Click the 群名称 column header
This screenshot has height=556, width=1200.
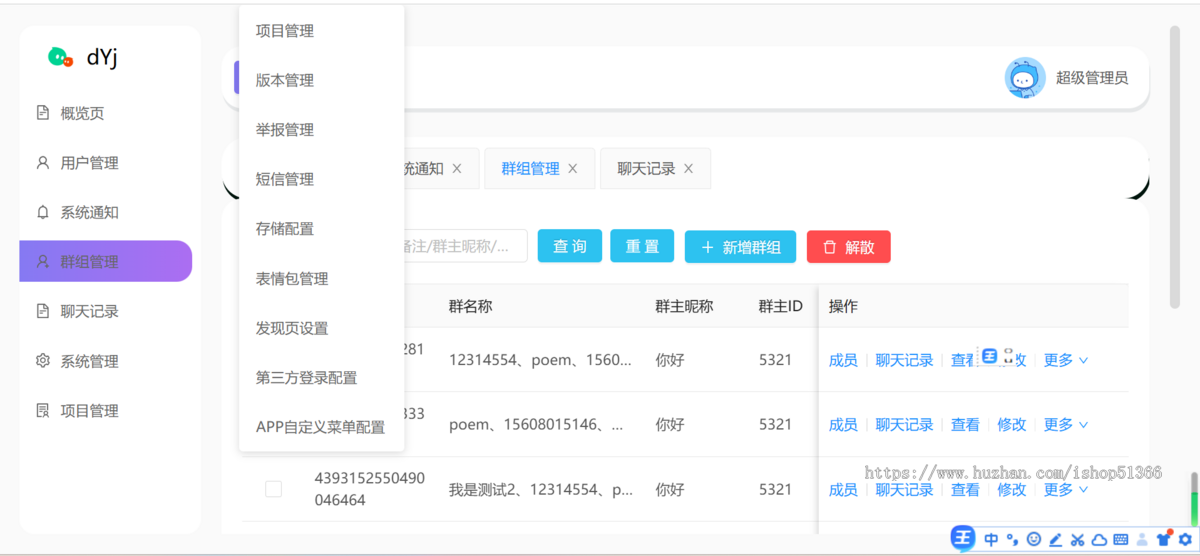470,306
